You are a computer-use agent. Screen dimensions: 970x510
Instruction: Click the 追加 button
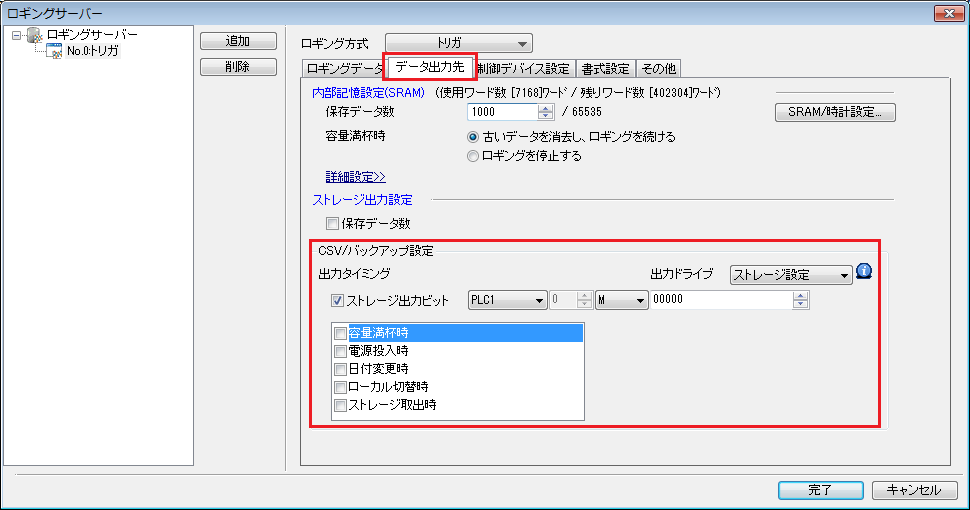click(x=238, y=42)
